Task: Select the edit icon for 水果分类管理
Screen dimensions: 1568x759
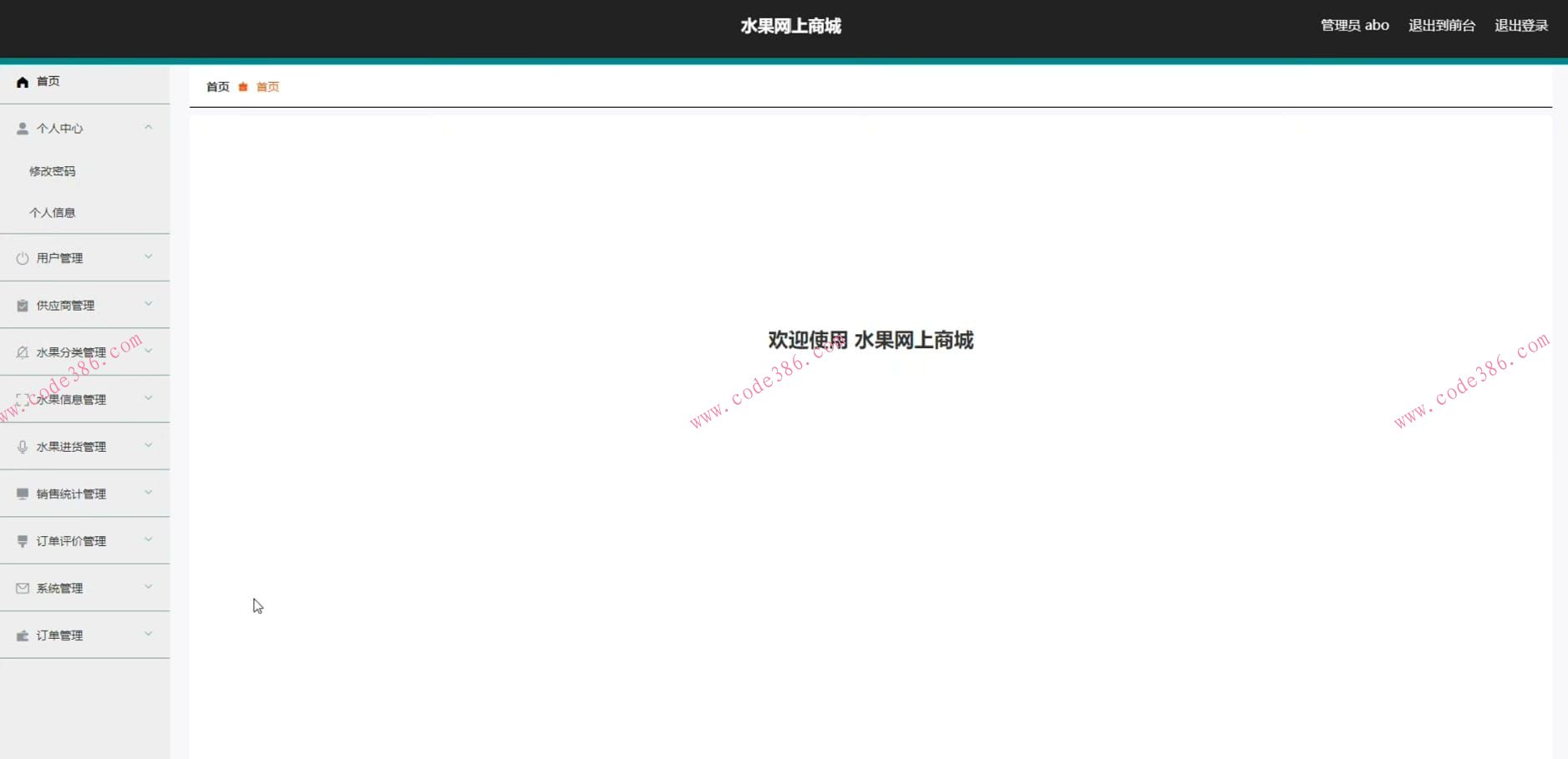Action: coord(22,352)
